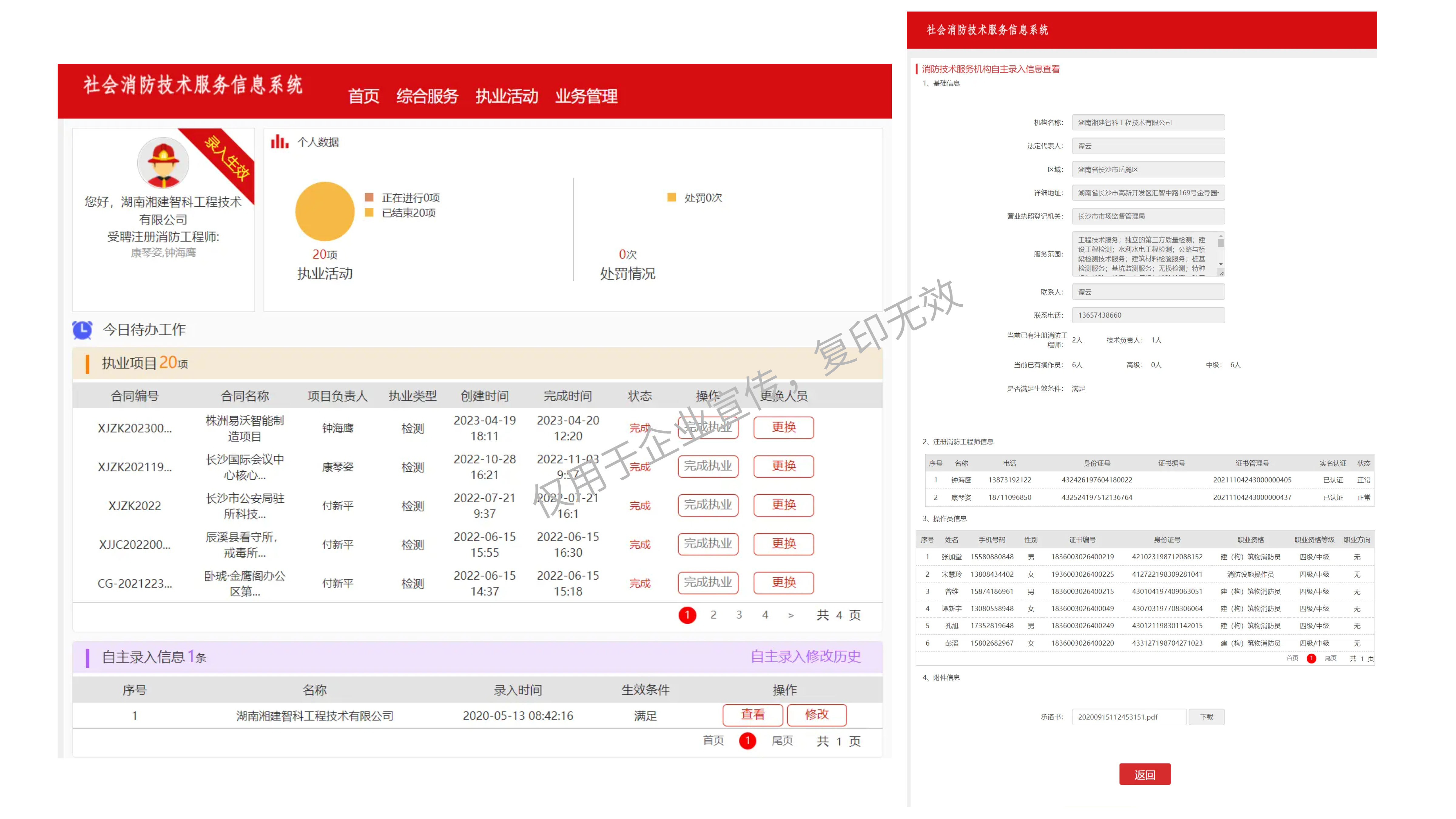Click 完成执业 for 长沙国际会议中心 project
This screenshot has width=1456, height=819.
coord(708,466)
